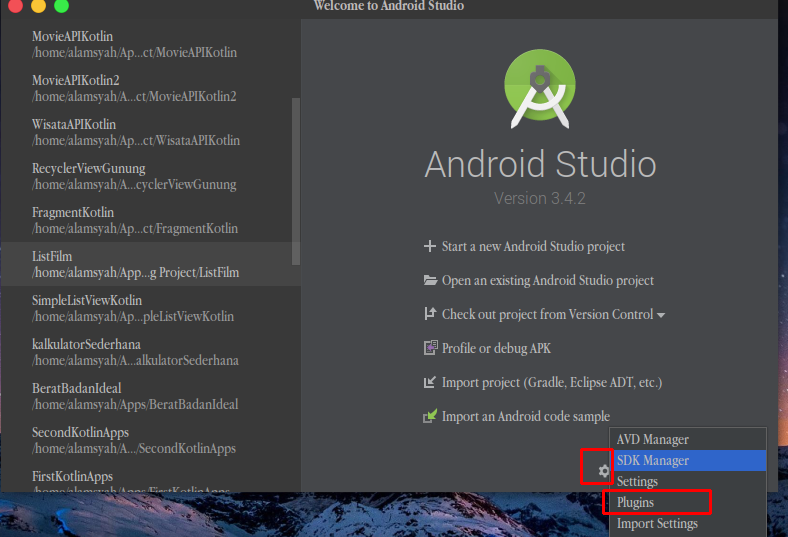This screenshot has height=537, width=788.
Task: Open recent project RecyclerViewGunung
Action: click(x=151, y=176)
